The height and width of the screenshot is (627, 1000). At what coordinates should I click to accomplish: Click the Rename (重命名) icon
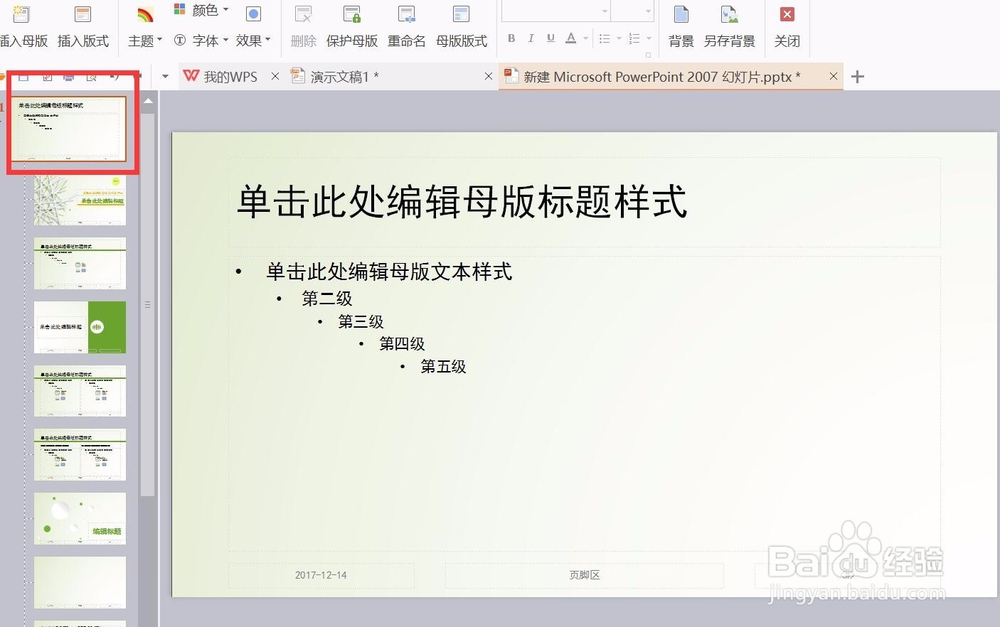406,15
